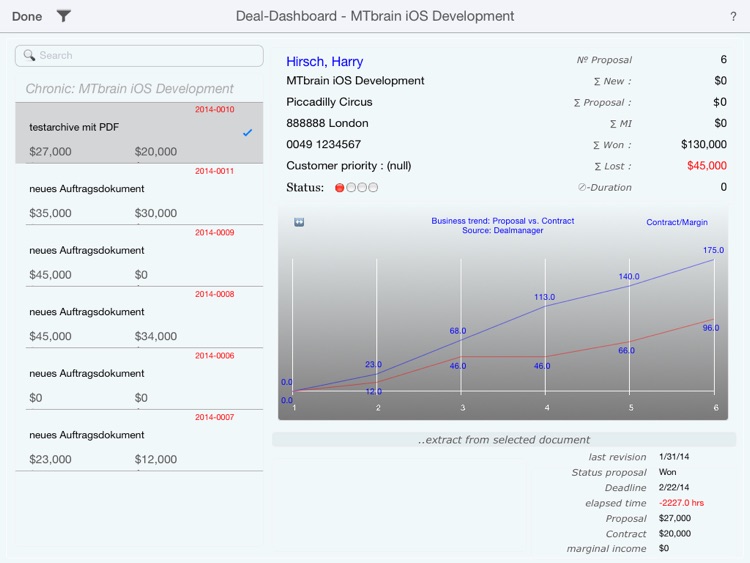Click the $130,000 Won total
Viewport: 750px width, 563px height.
(704, 144)
